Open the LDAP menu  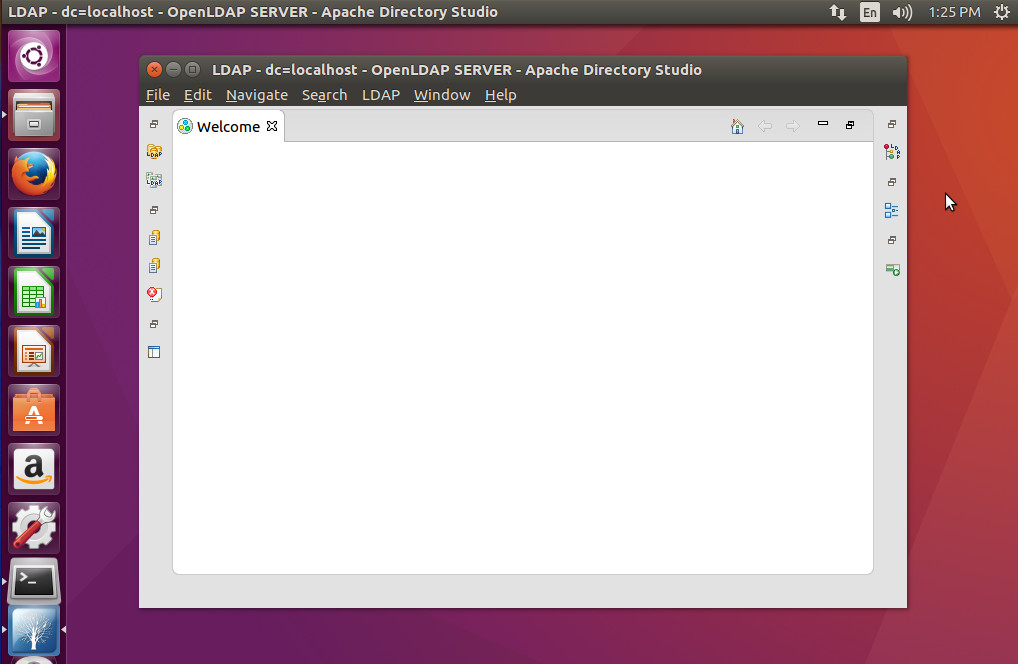pos(380,95)
